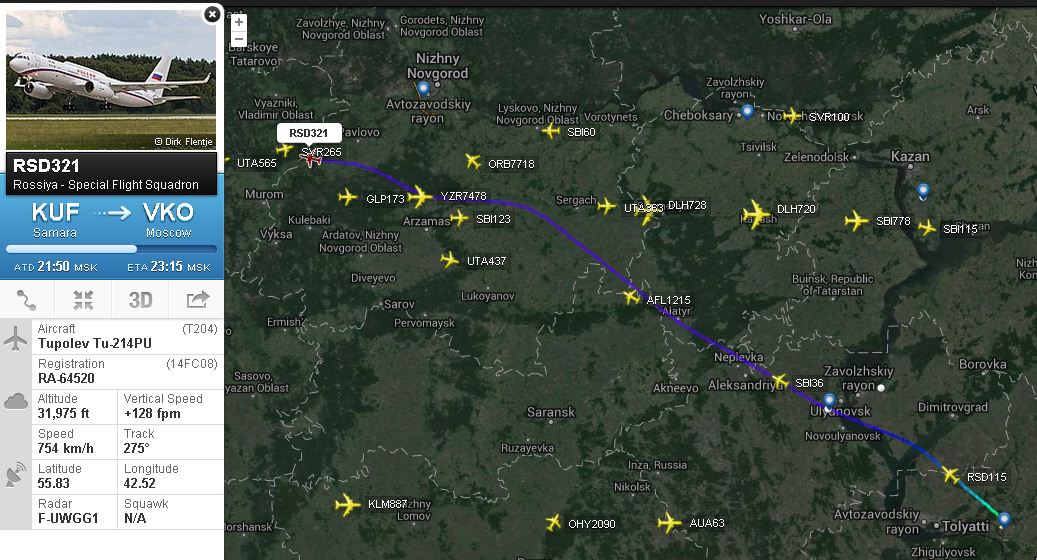This screenshot has height=560, width=1037.
Task: Select the AFL1215 aircraft icon
Action: [632, 298]
